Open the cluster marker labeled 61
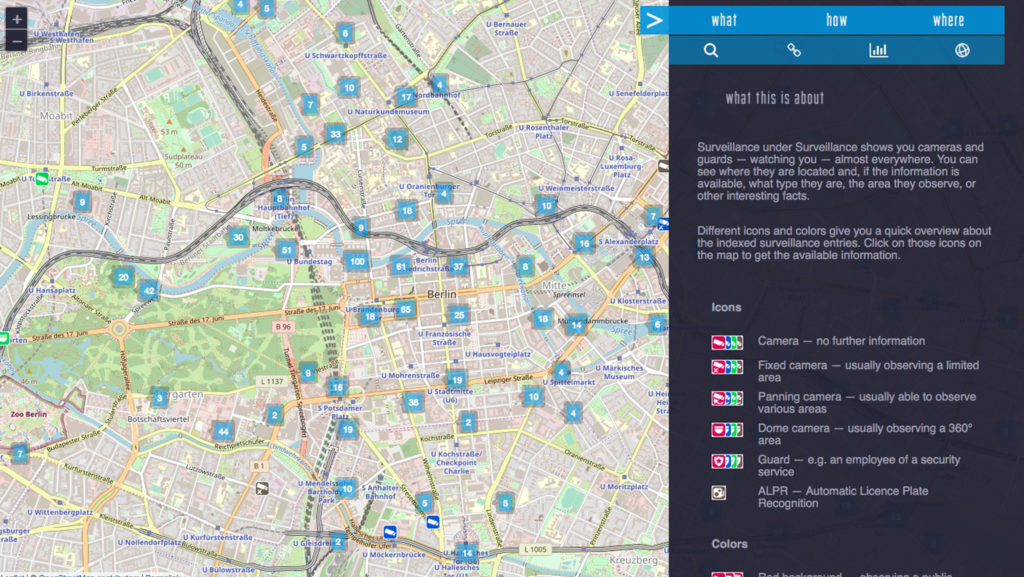 [x=401, y=267]
